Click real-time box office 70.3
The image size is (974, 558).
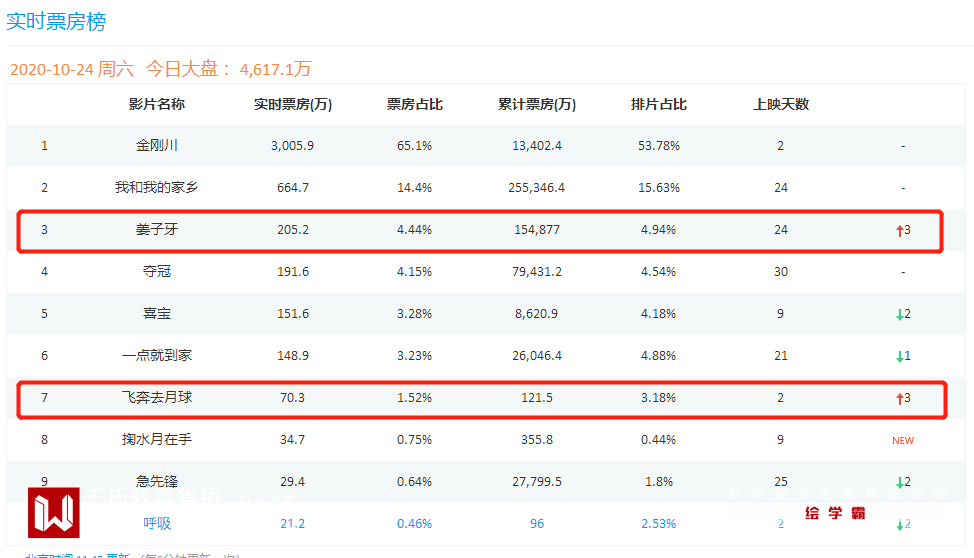point(293,397)
